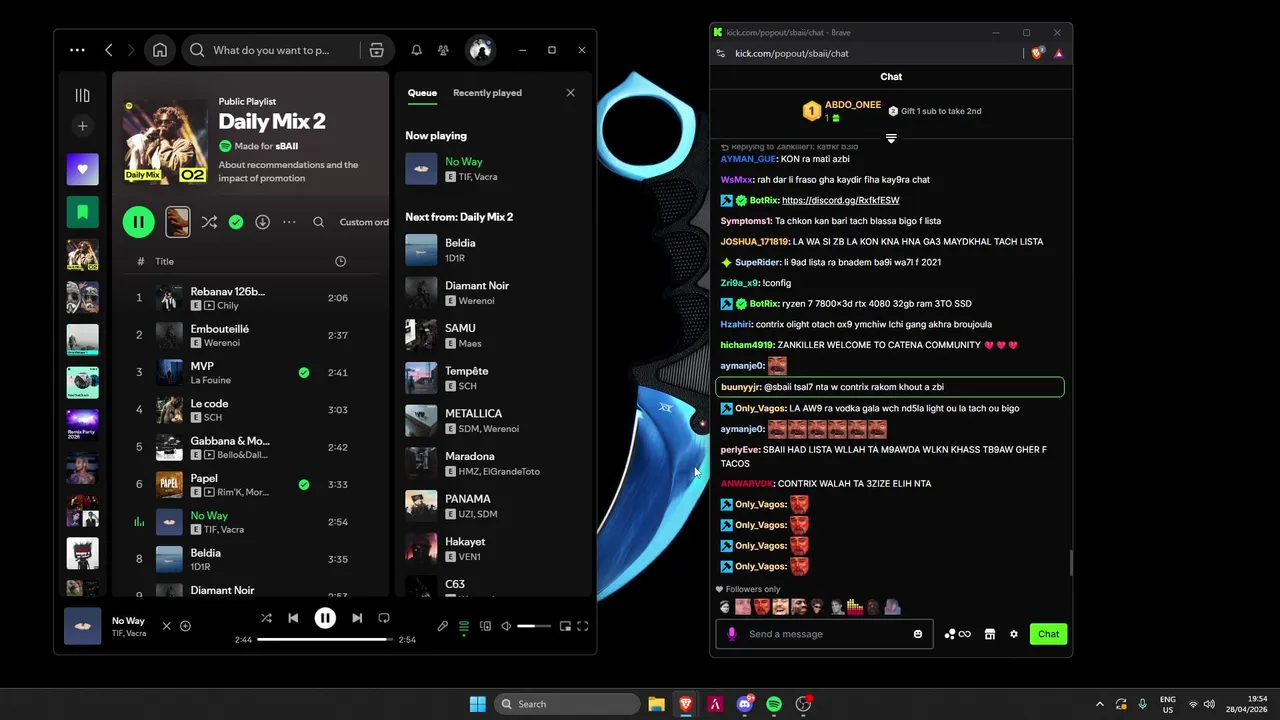The width and height of the screenshot is (1280, 720).
Task: Go back using Spotify's left arrow
Action: tap(109, 50)
